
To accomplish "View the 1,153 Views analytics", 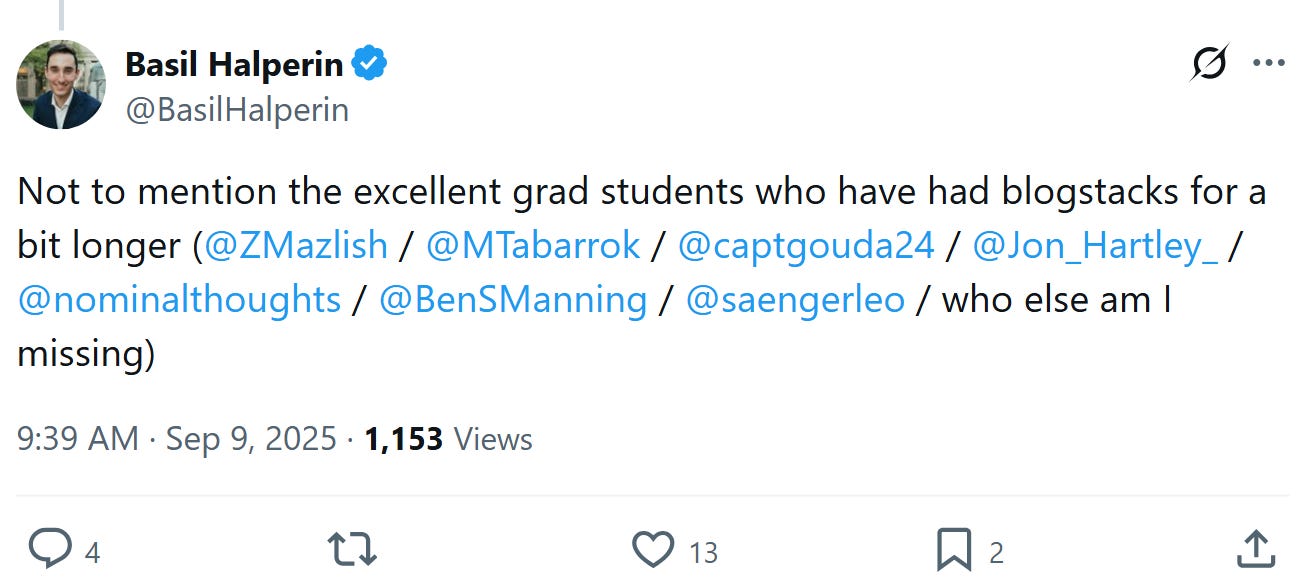I will coord(448,439).
